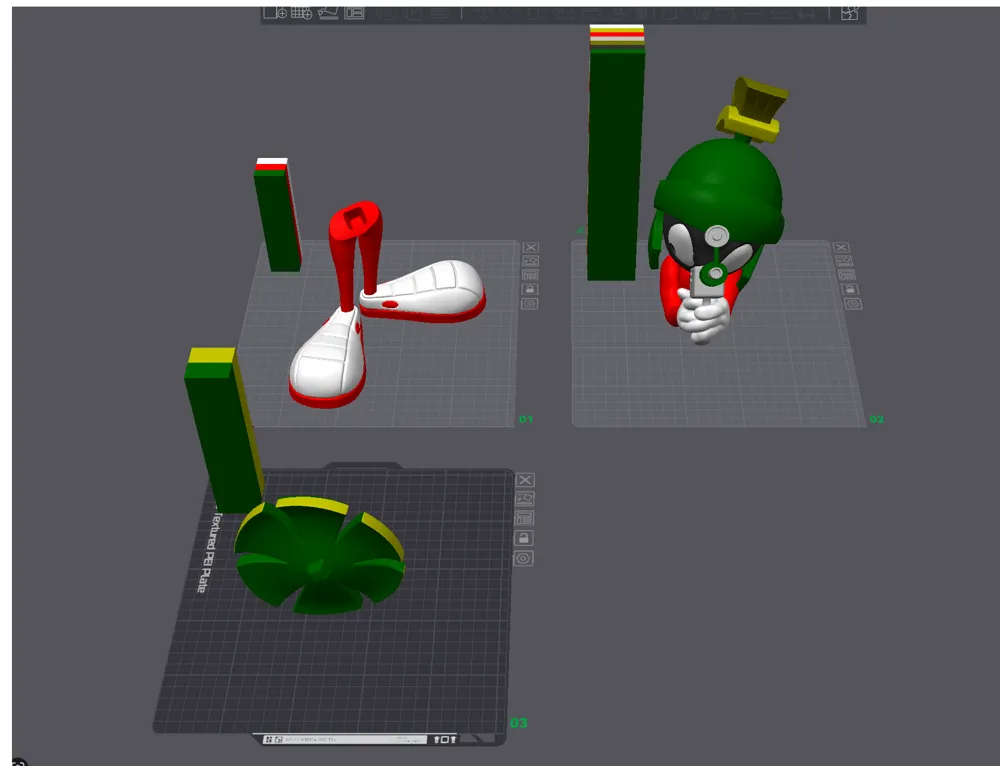The height and width of the screenshot is (766, 1000).
Task: Toggle the lock on plate 03
Action: (x=524, y=538)
